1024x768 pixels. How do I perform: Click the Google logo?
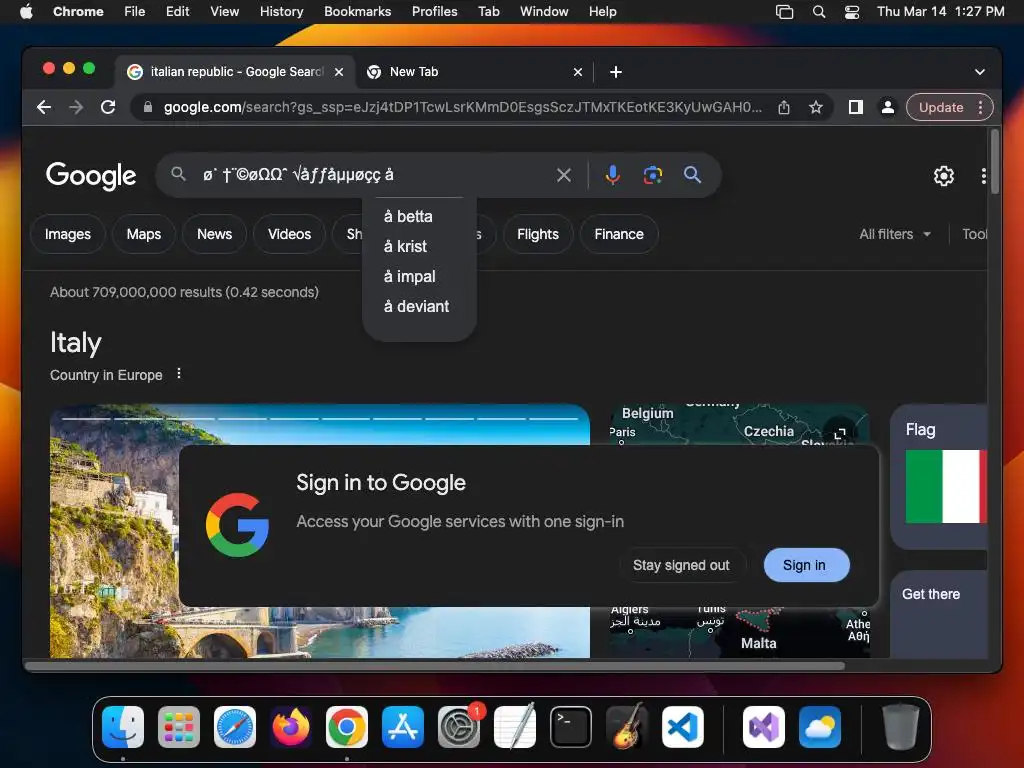pyautogui.click(x=91, y=175)
